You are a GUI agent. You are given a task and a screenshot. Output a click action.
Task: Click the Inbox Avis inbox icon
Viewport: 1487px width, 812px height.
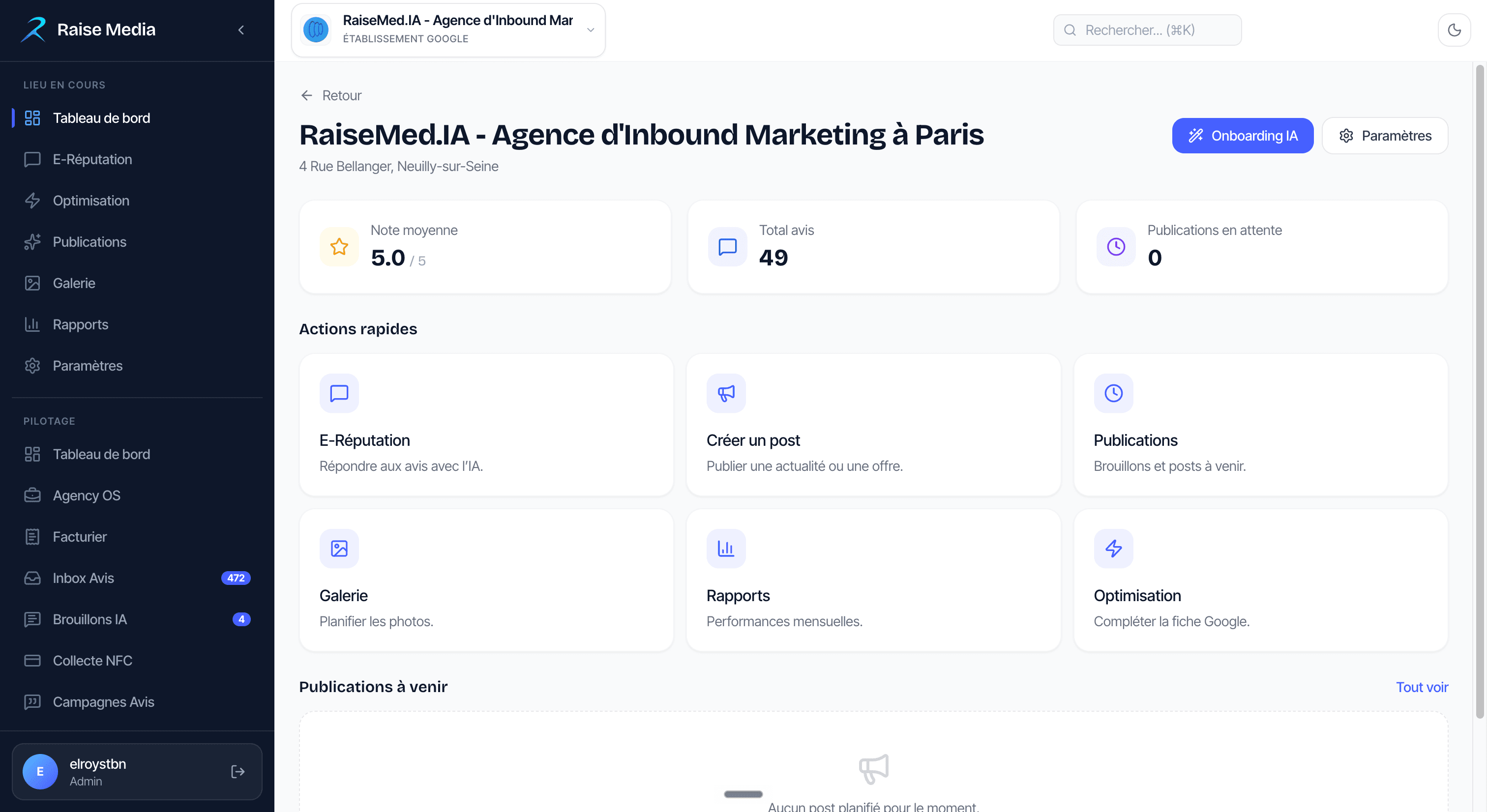(32, 578)
